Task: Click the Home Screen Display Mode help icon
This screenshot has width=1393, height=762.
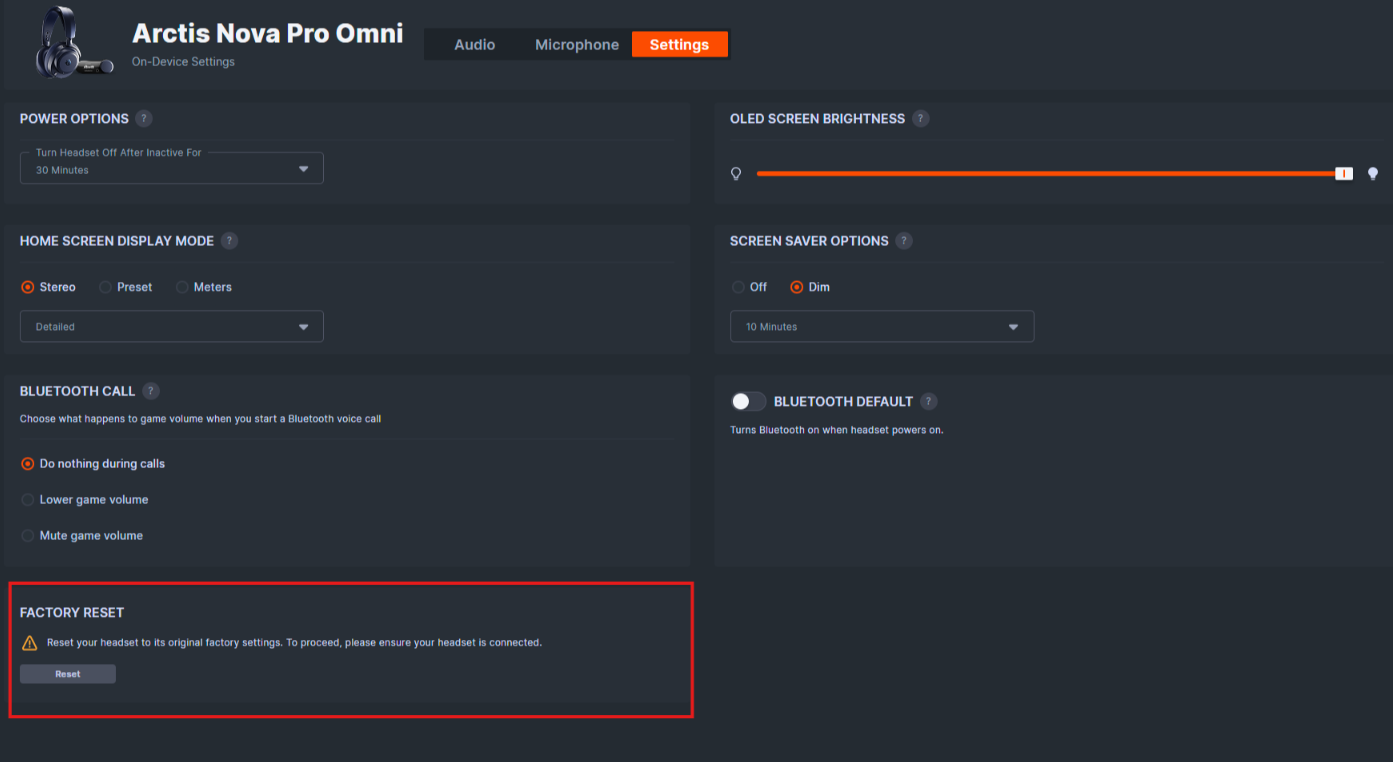Action: point(229,241)
